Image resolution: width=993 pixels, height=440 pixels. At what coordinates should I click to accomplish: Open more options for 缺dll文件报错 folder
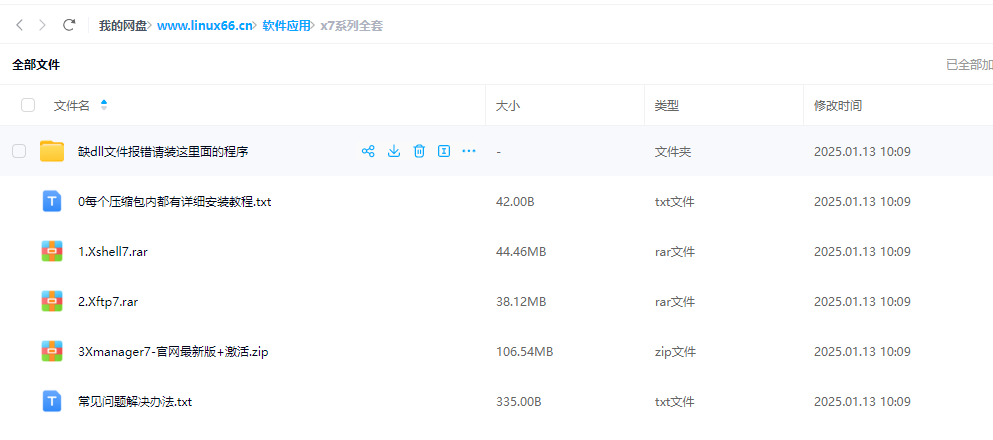click(469, 151)
